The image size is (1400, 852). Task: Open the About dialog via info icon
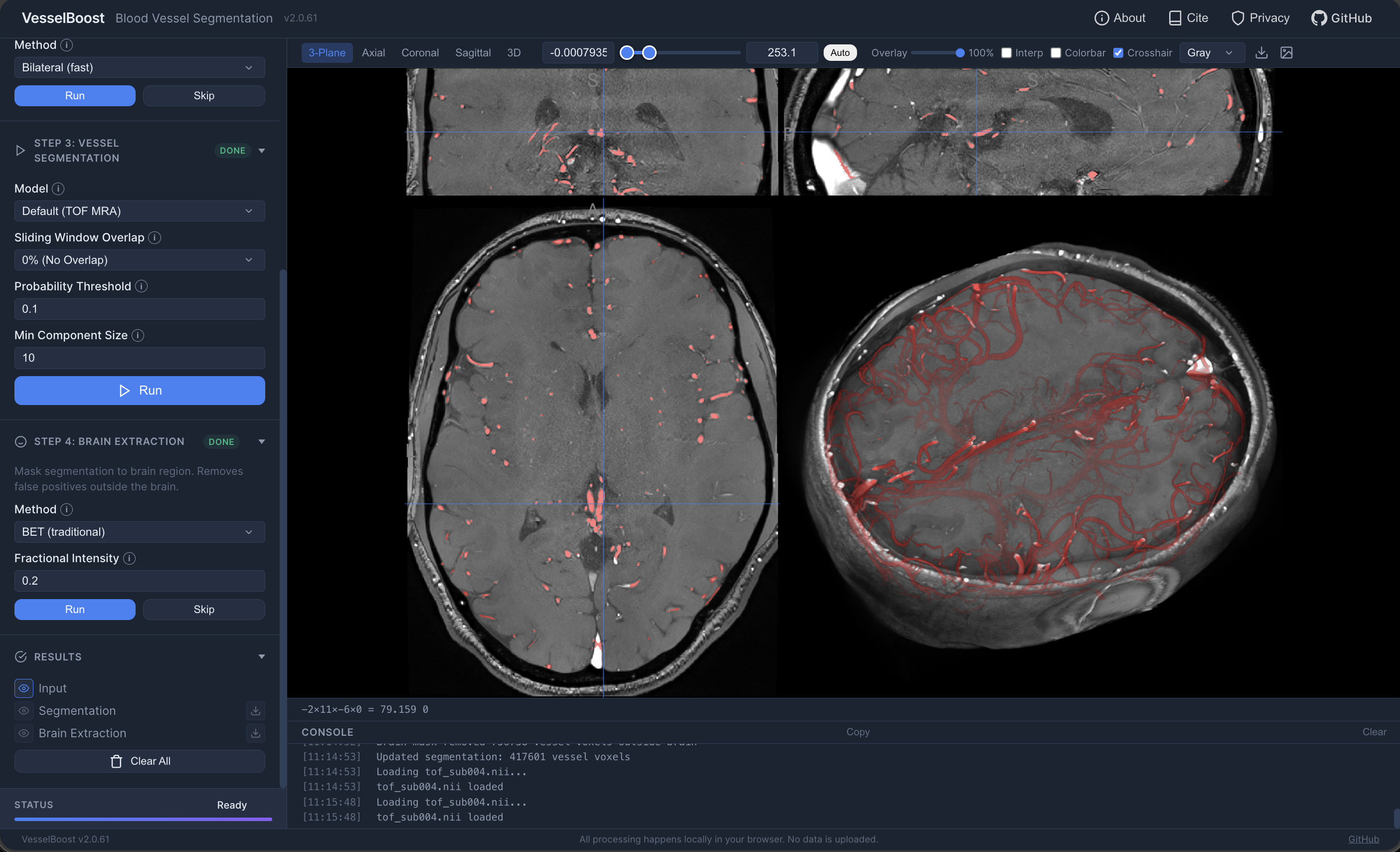coord(1102,17)
